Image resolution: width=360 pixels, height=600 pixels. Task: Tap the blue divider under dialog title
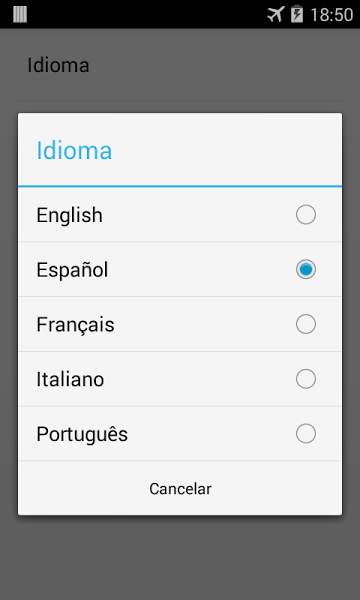coord(180,186)
